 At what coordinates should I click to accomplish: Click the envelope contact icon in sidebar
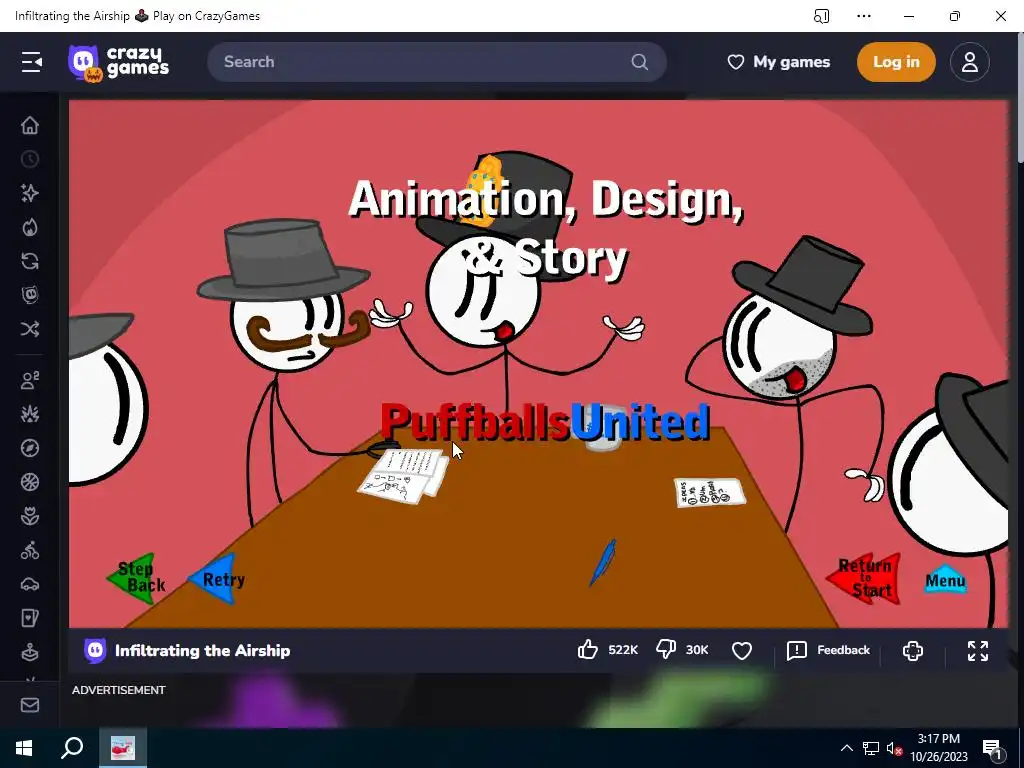click(x=30, y=705)
